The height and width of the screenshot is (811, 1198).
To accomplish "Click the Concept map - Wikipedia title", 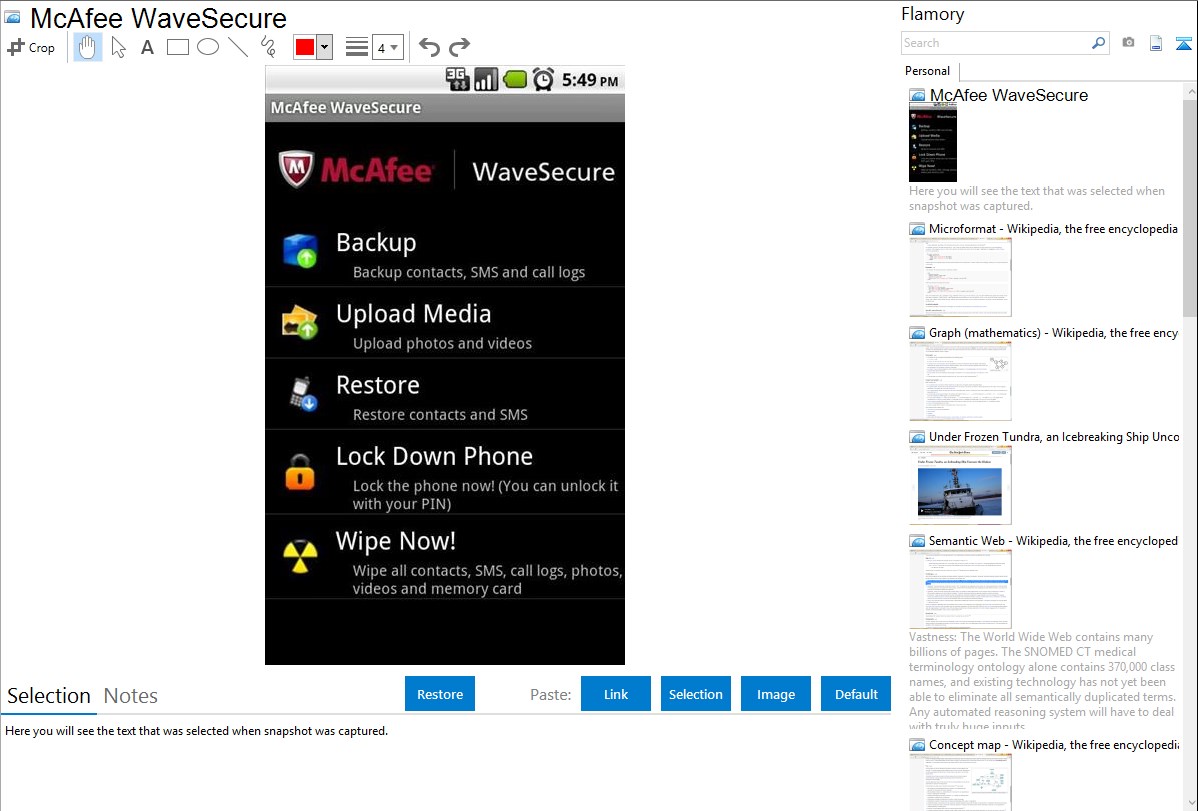I will (1054, 744).
